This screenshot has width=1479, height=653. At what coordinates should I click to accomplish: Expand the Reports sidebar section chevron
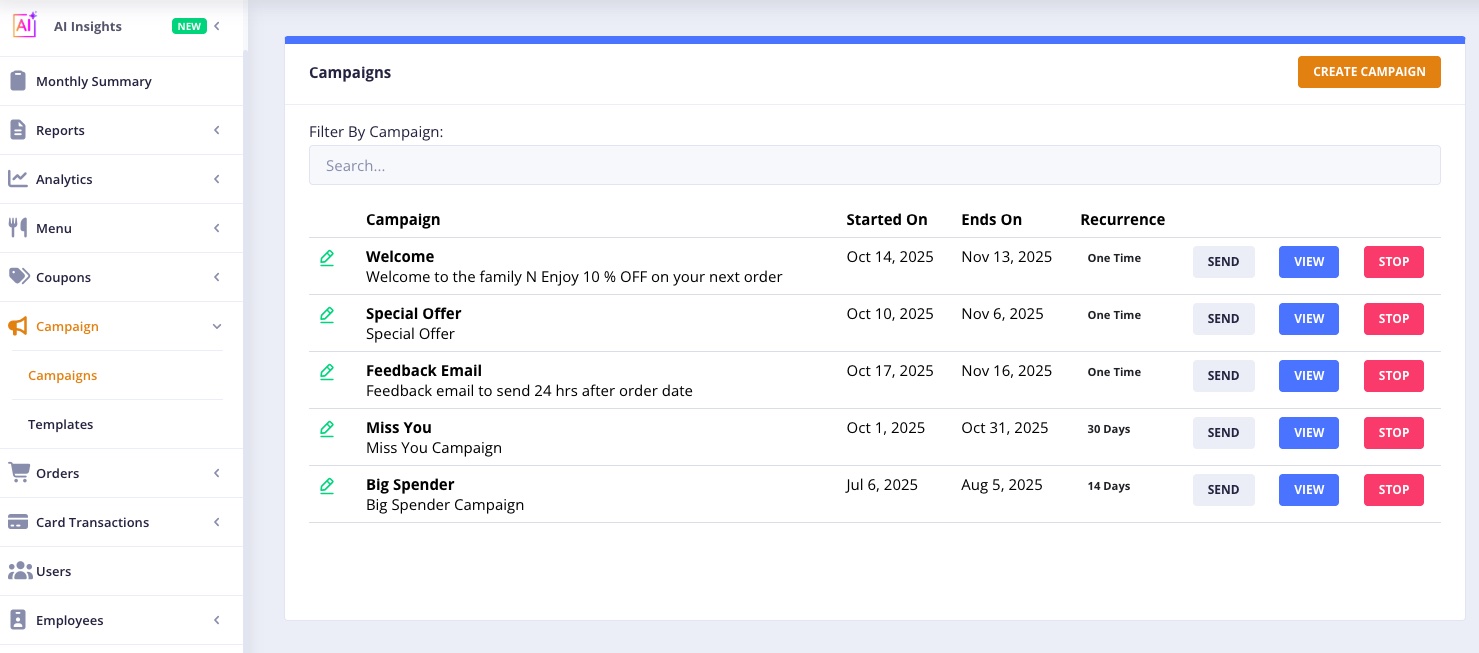pyautogui.click(x=217, y=130)
